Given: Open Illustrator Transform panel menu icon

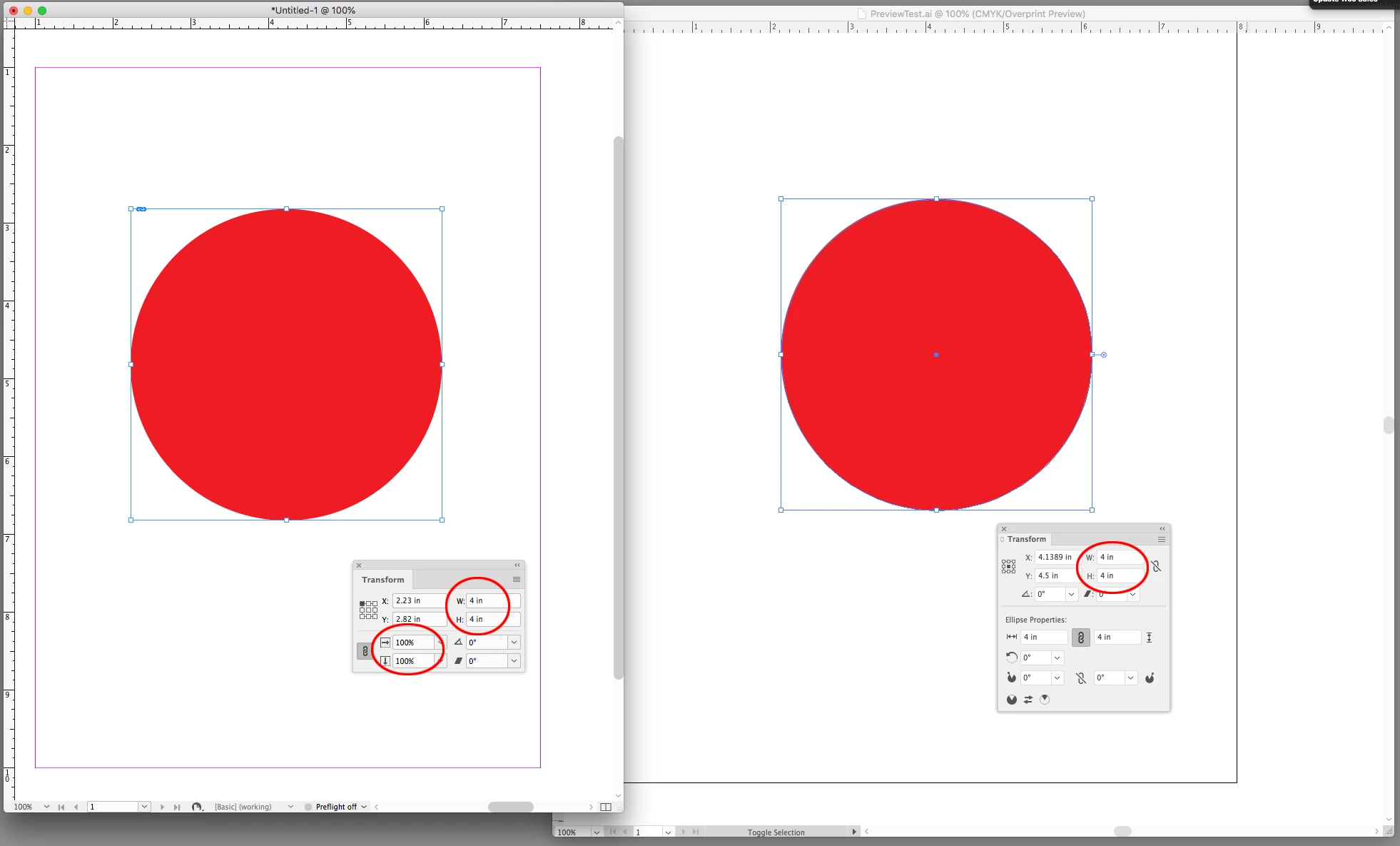Looking at the screenshot, I should click(x=1162, y=540).
